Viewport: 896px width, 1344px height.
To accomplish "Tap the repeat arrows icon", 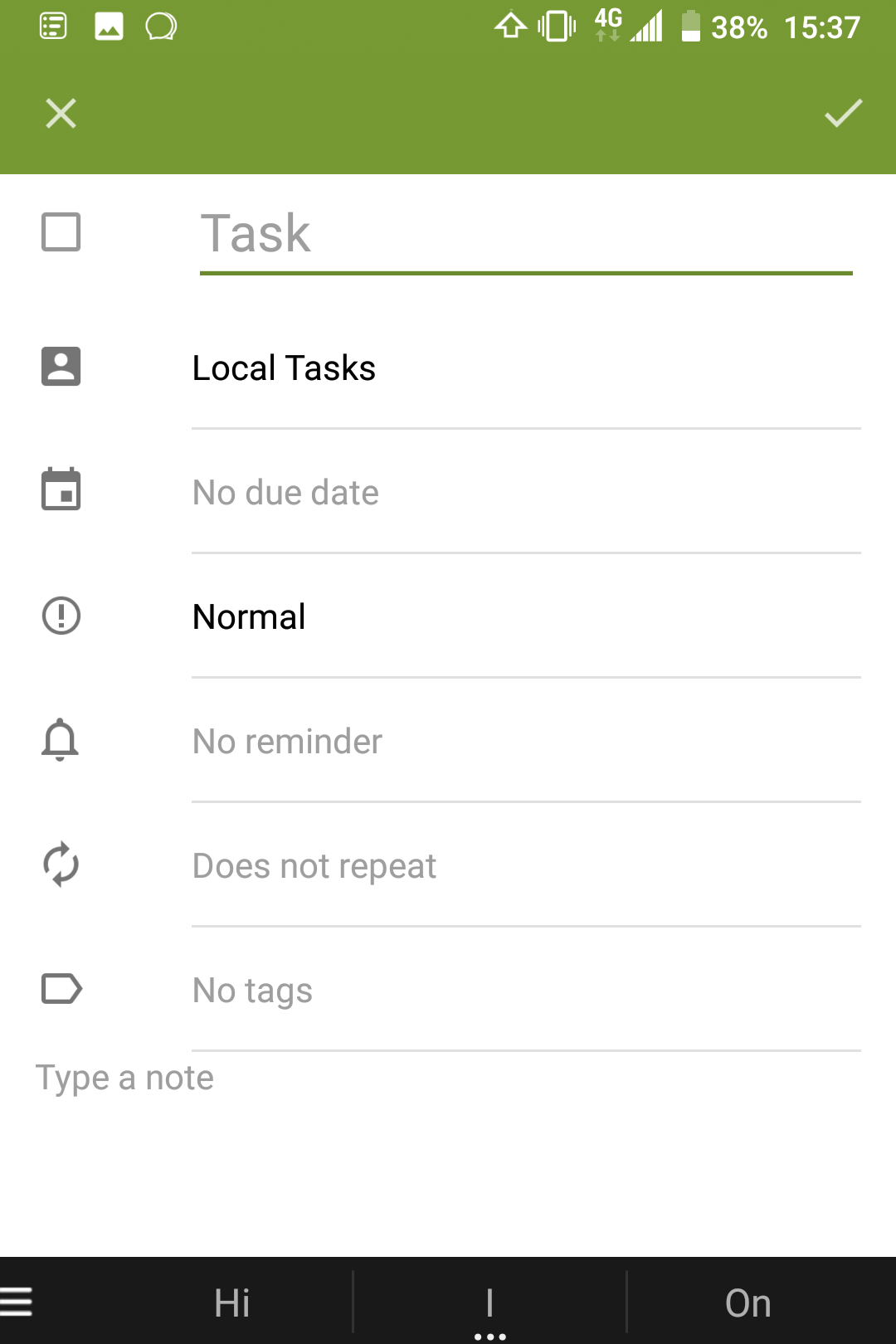I will pos(61,864).
